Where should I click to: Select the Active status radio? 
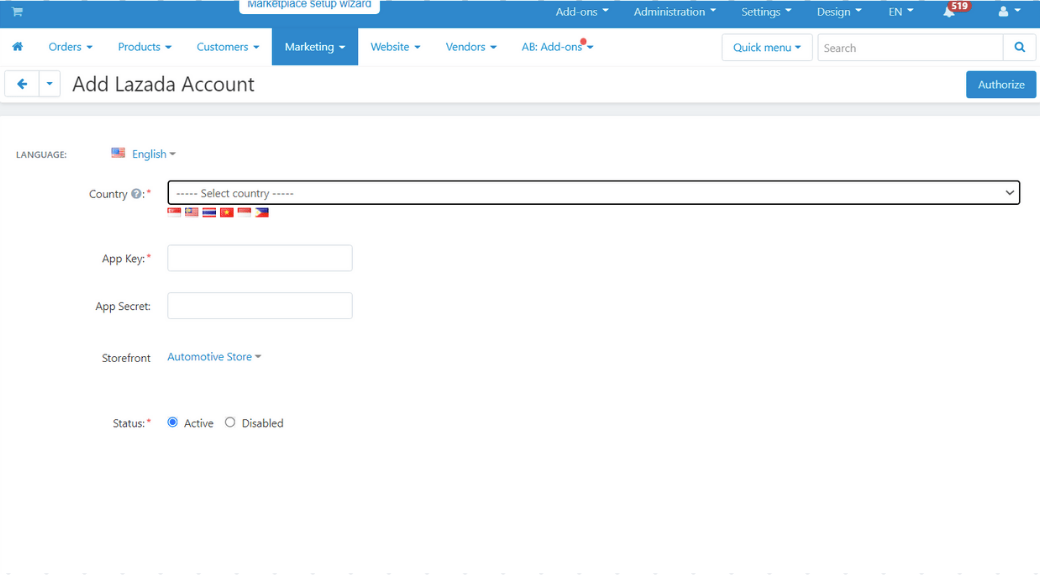coord(172,422)
